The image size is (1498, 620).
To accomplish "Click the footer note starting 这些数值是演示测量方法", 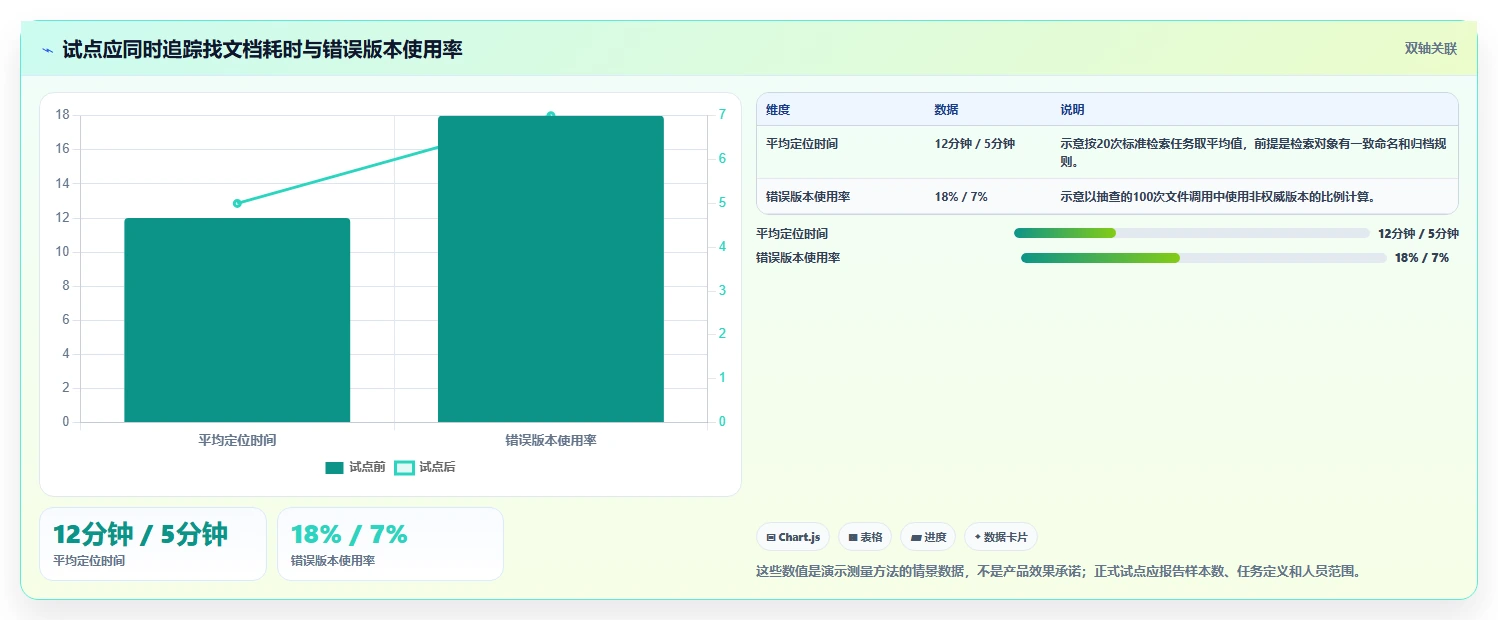I will click(x=1059, y=572).
